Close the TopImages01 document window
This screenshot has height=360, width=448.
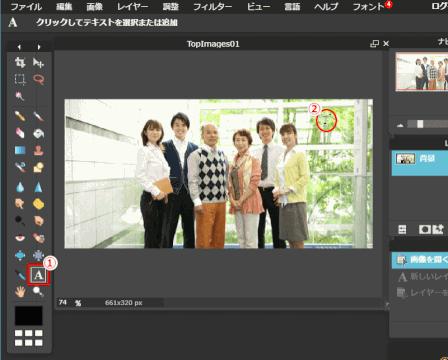tap(386, 44)
